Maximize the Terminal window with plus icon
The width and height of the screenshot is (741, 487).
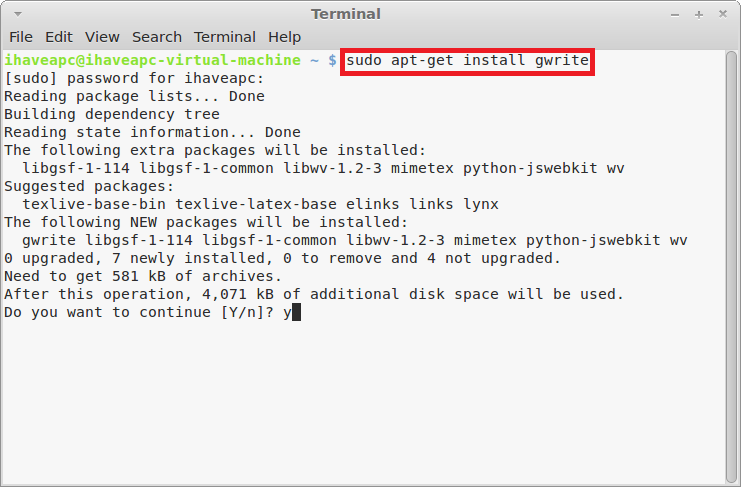point(699,15)
